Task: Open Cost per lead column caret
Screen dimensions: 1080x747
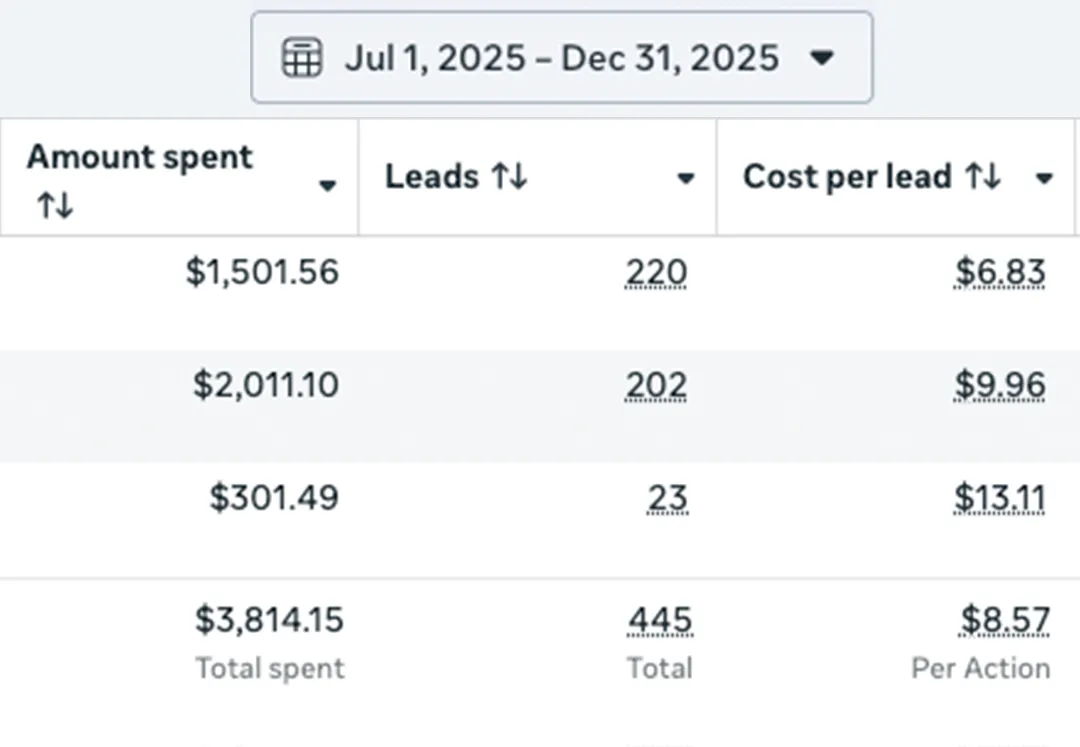Action: click(x=1044, y=179)
